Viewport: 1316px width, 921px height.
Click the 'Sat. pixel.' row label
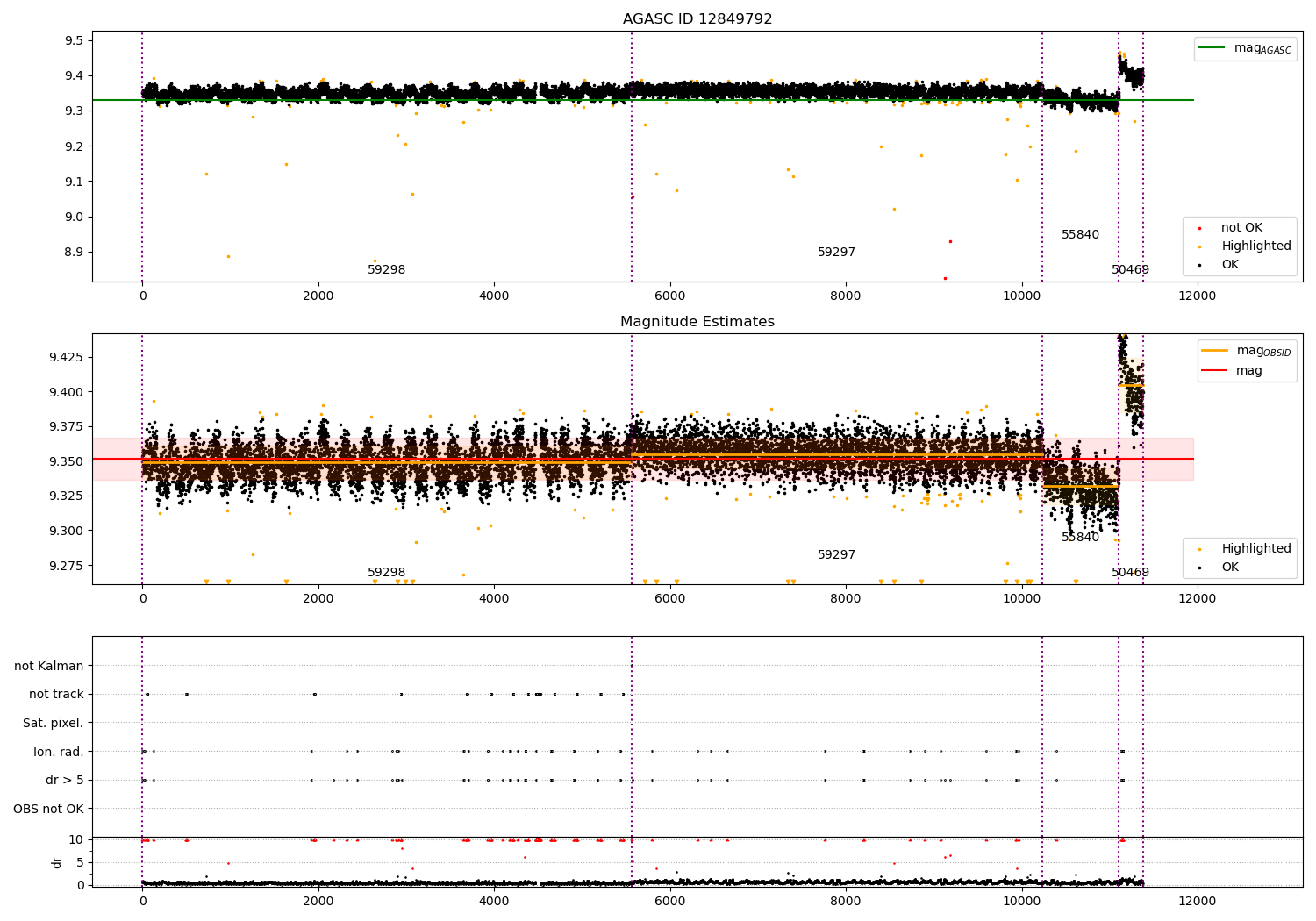pos(53,723)
